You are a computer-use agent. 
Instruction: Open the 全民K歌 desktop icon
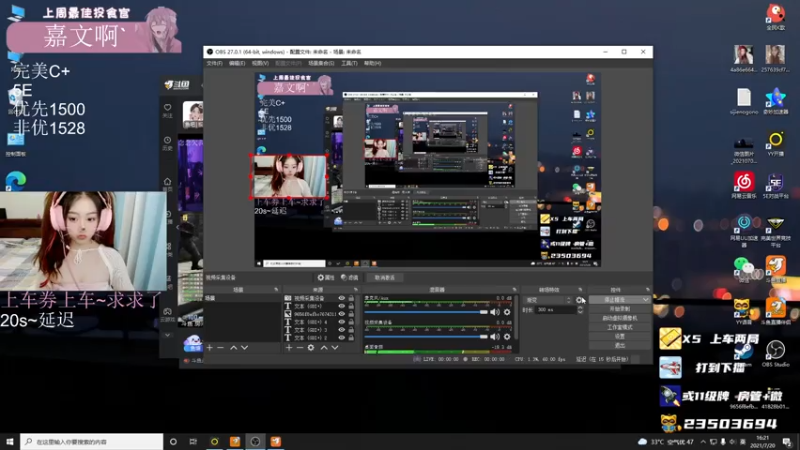[776, 17]
